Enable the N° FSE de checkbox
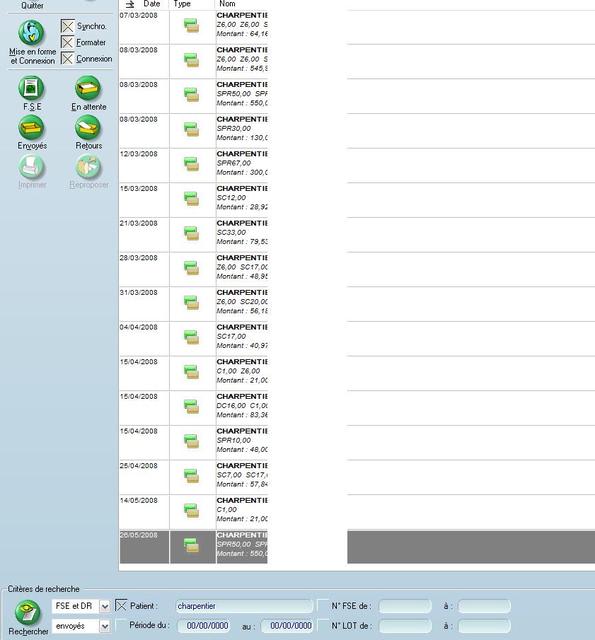595x640 pixels. [323, 606]
